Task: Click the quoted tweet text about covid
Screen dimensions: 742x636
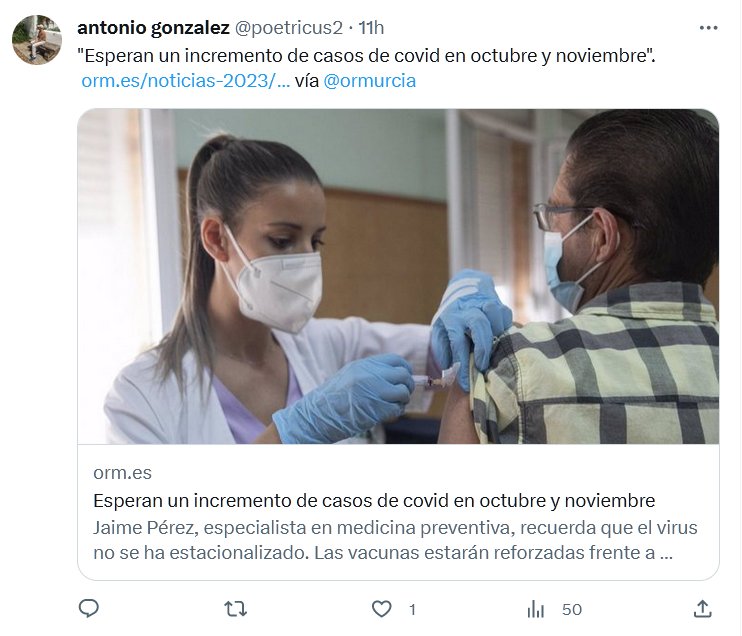Action: 366,56
